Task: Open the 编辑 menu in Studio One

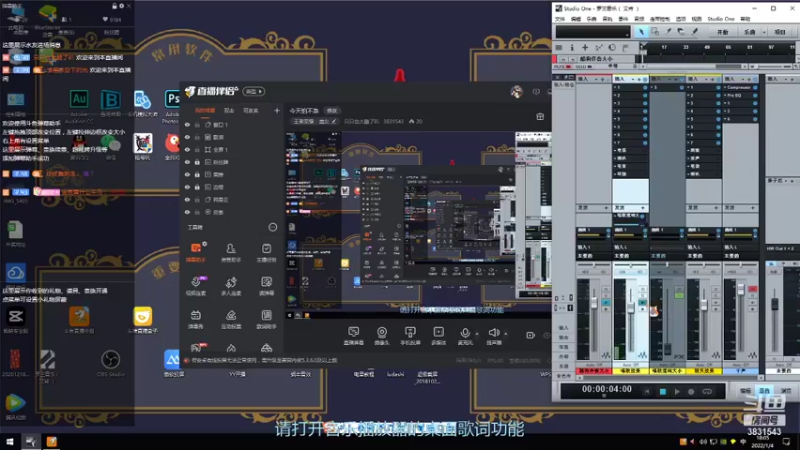Action: tap(576, 19)
